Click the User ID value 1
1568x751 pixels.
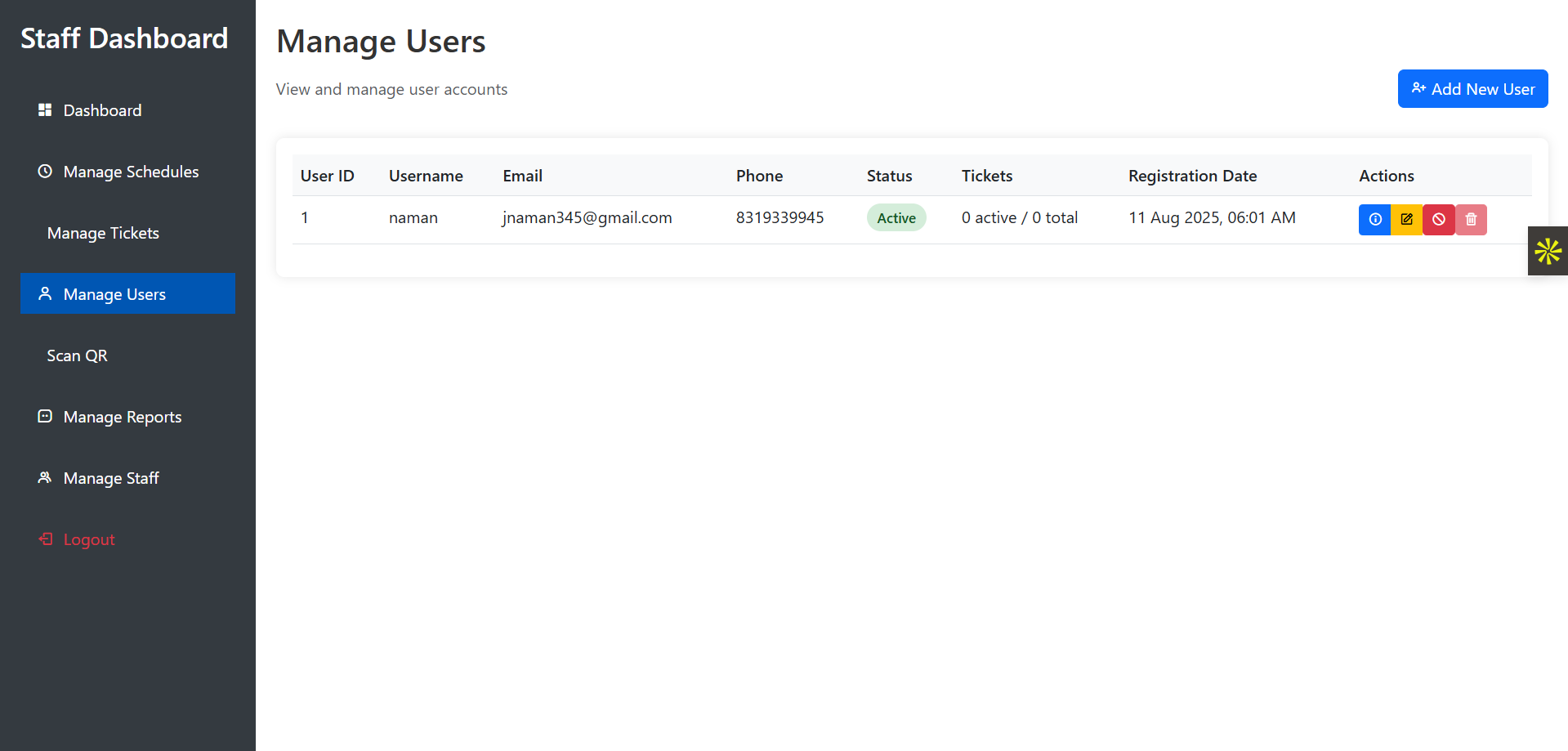(305, 217)
